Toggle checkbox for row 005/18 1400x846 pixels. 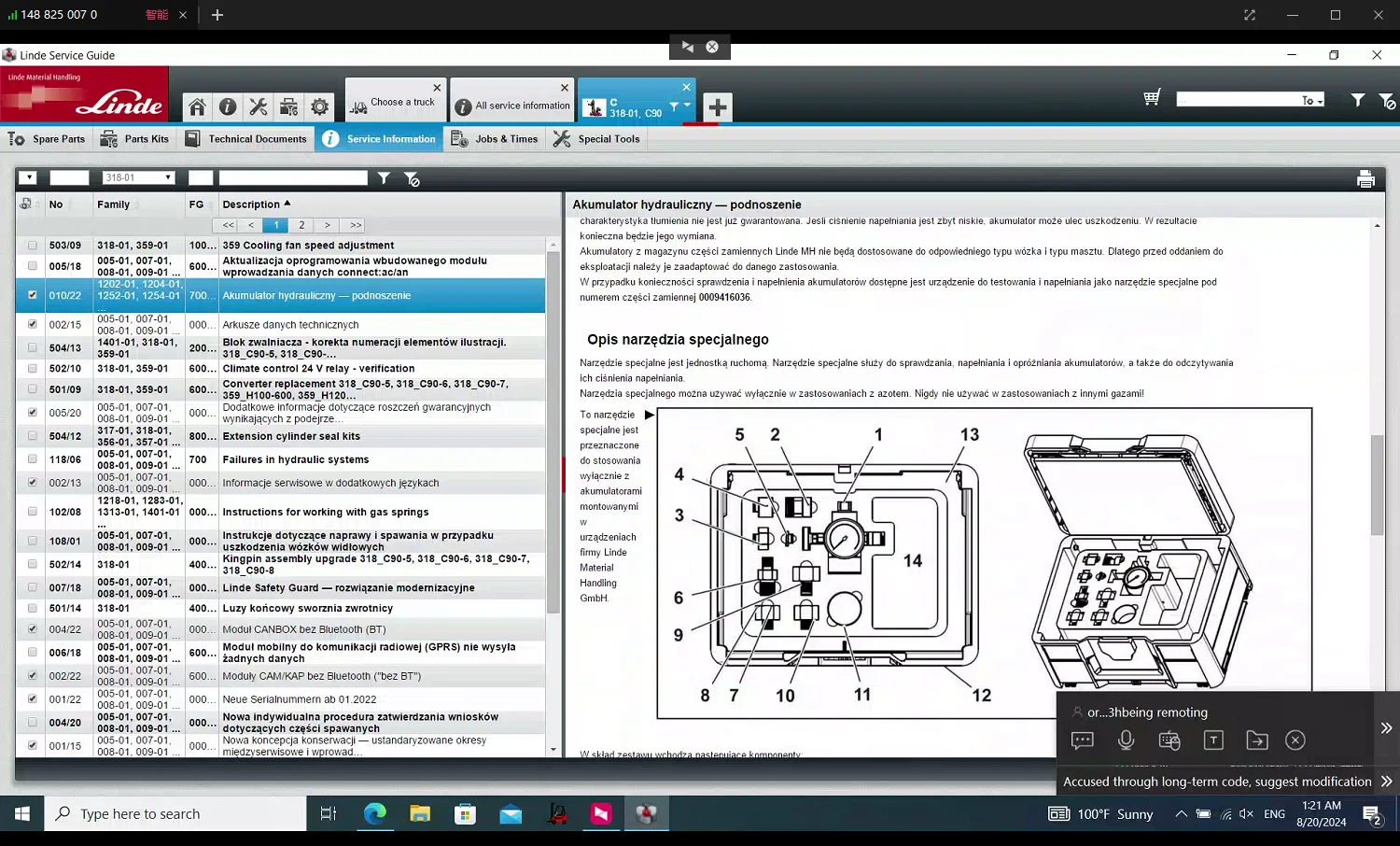33,267
